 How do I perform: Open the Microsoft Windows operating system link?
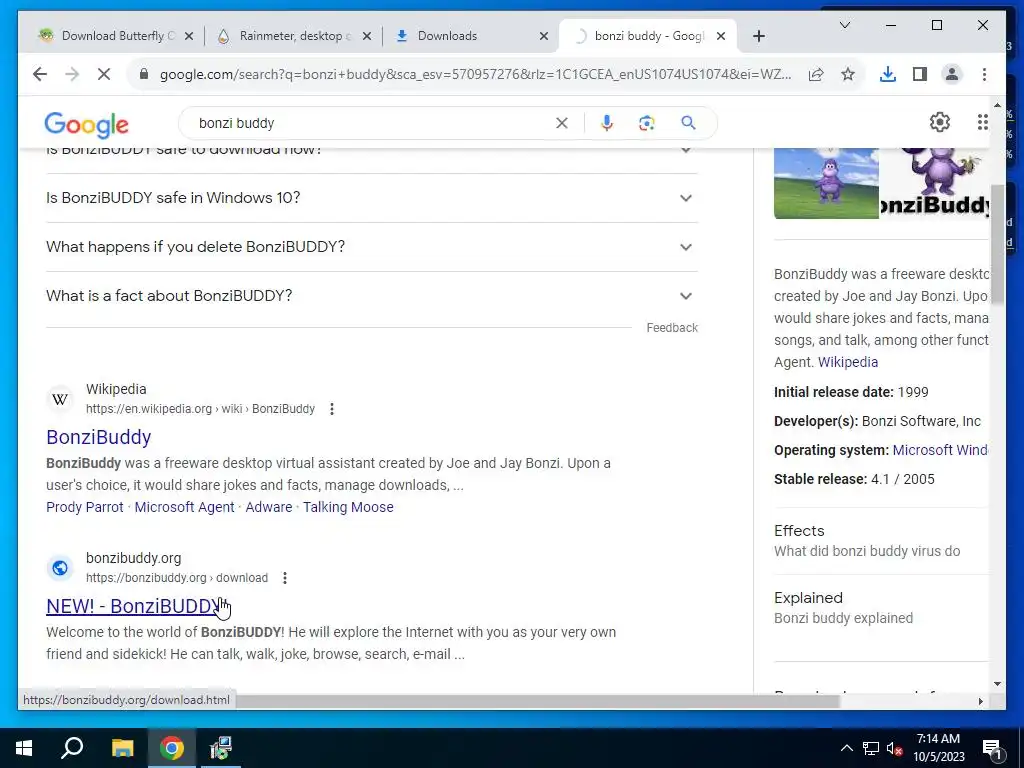pos(940,450)
